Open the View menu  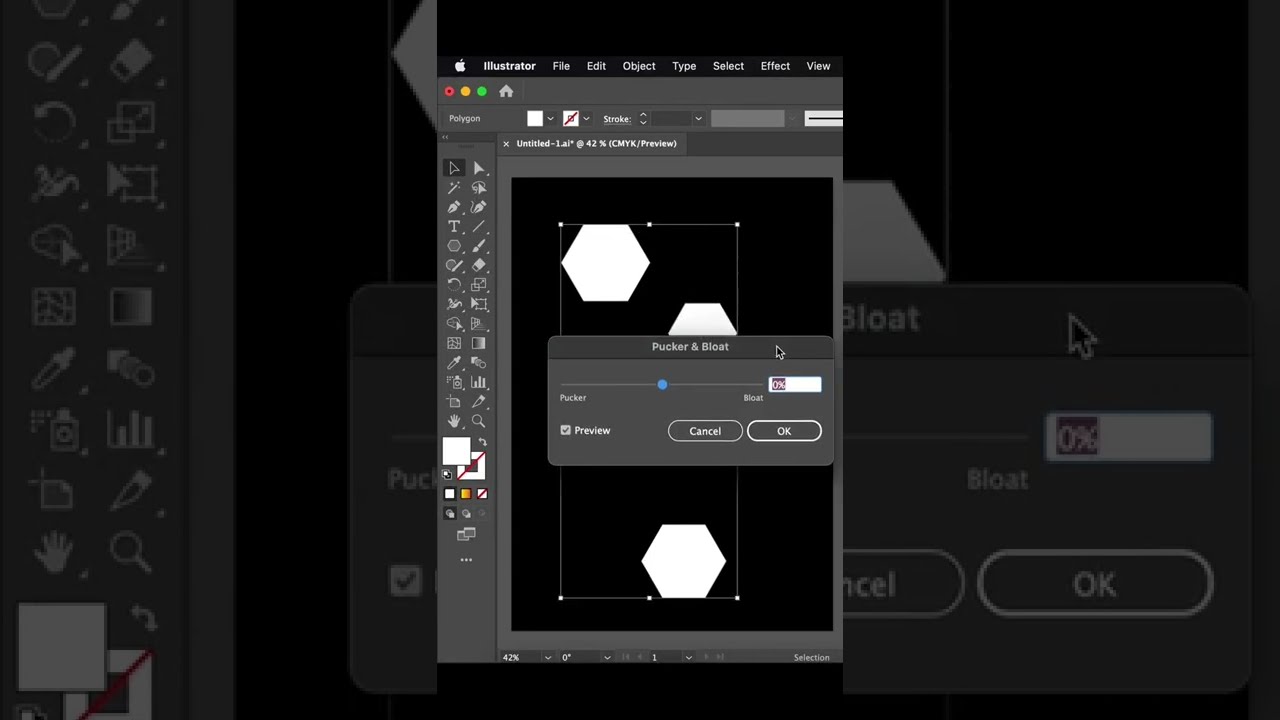click(x=818, y=66)
